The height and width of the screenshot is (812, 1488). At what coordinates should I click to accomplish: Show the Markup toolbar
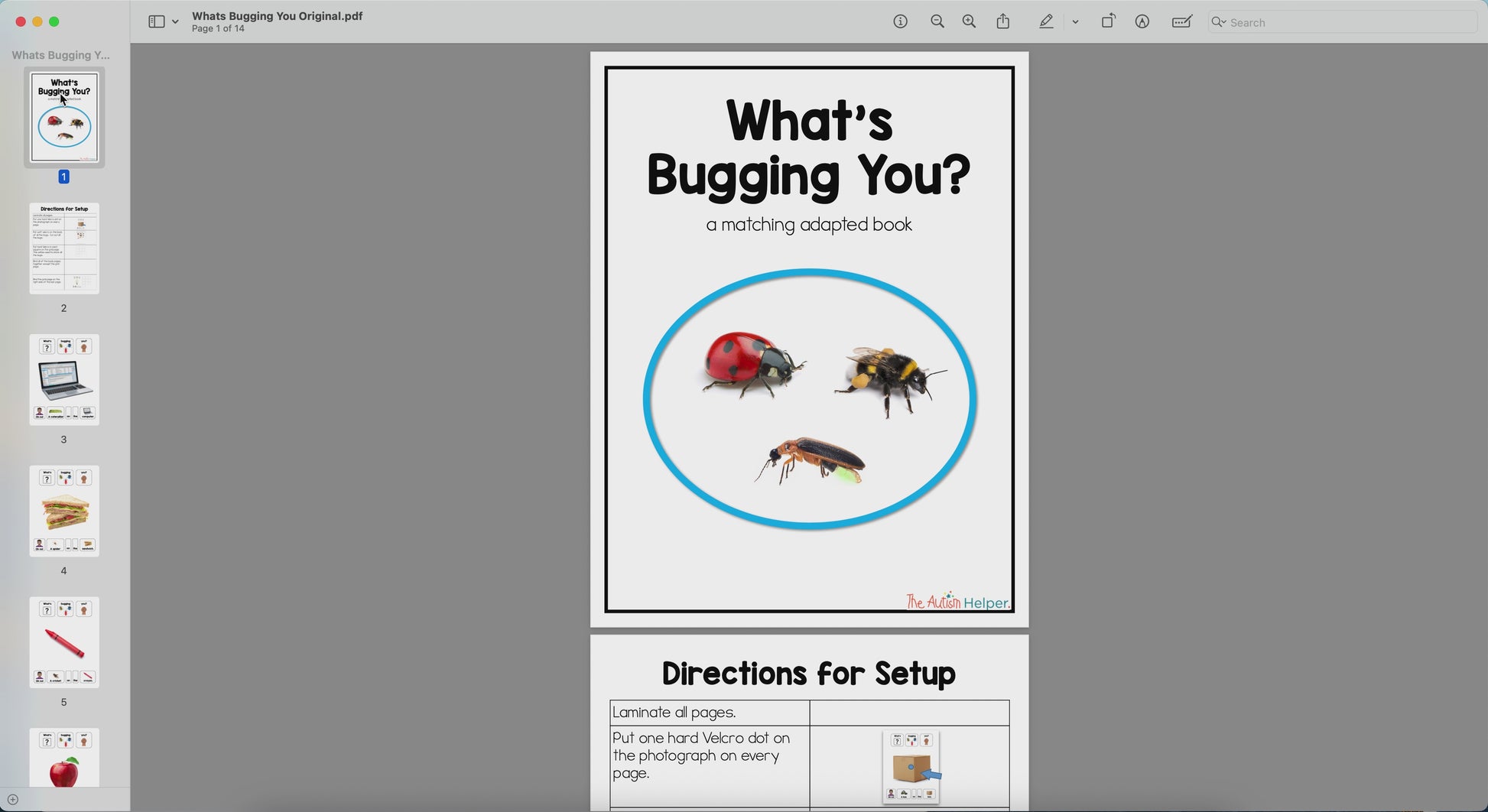coord(1142,22)
